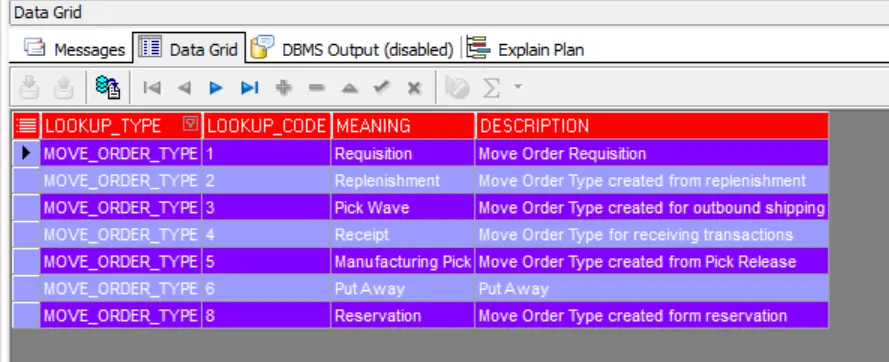
Task: Go to previous record arrow
Action: pos(184,88)
